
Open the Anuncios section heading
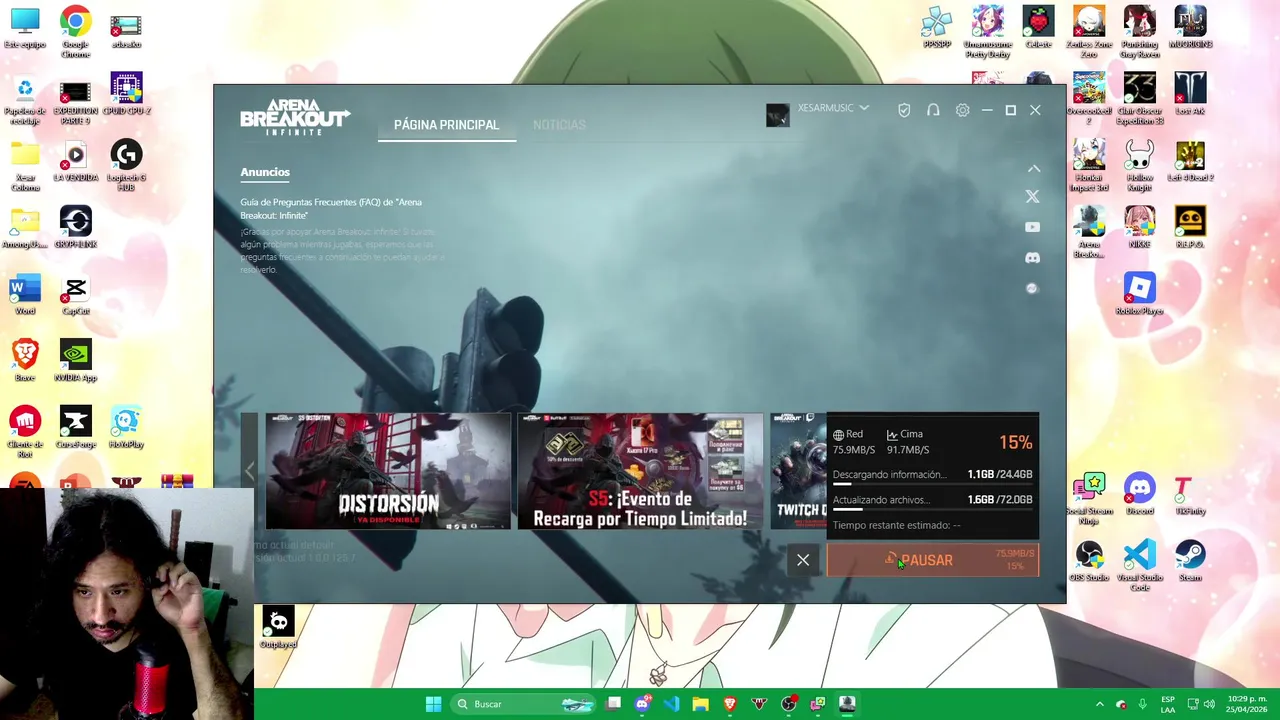click(265, 172)
